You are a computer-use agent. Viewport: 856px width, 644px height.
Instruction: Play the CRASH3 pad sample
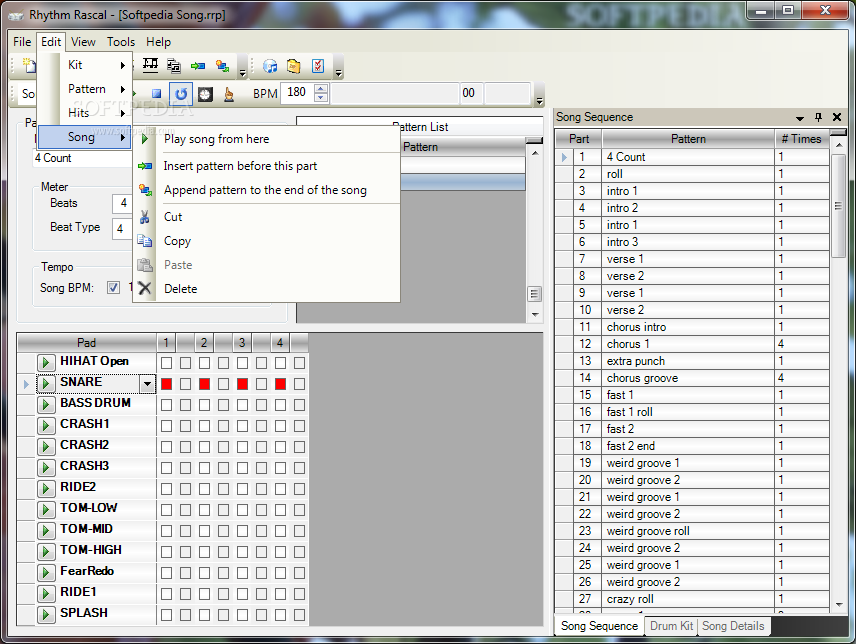click(46, 468)
